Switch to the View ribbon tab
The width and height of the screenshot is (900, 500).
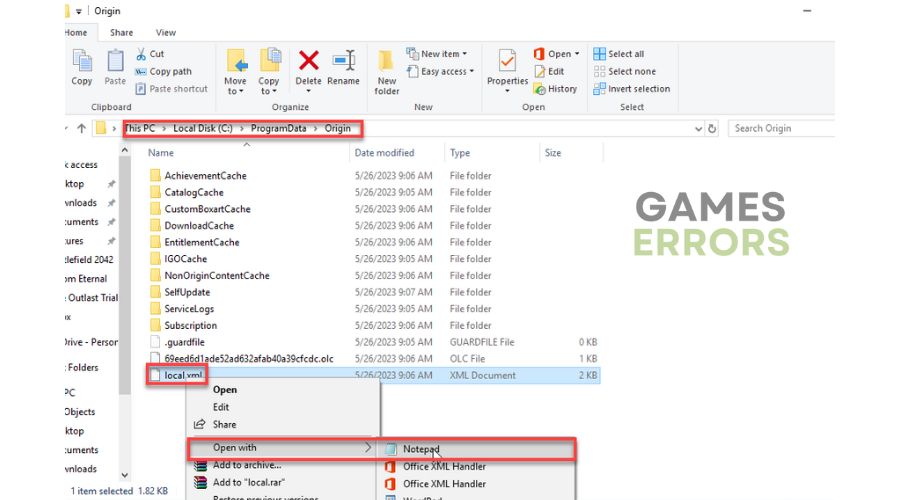[x=165, y=33]
